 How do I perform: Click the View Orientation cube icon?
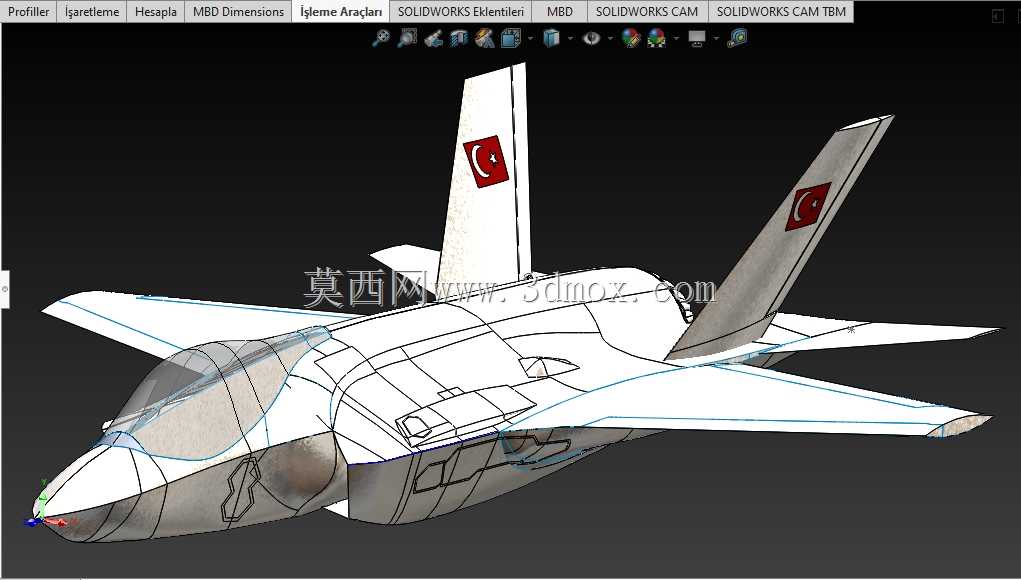pyautogui.click(x=511, y=38)
